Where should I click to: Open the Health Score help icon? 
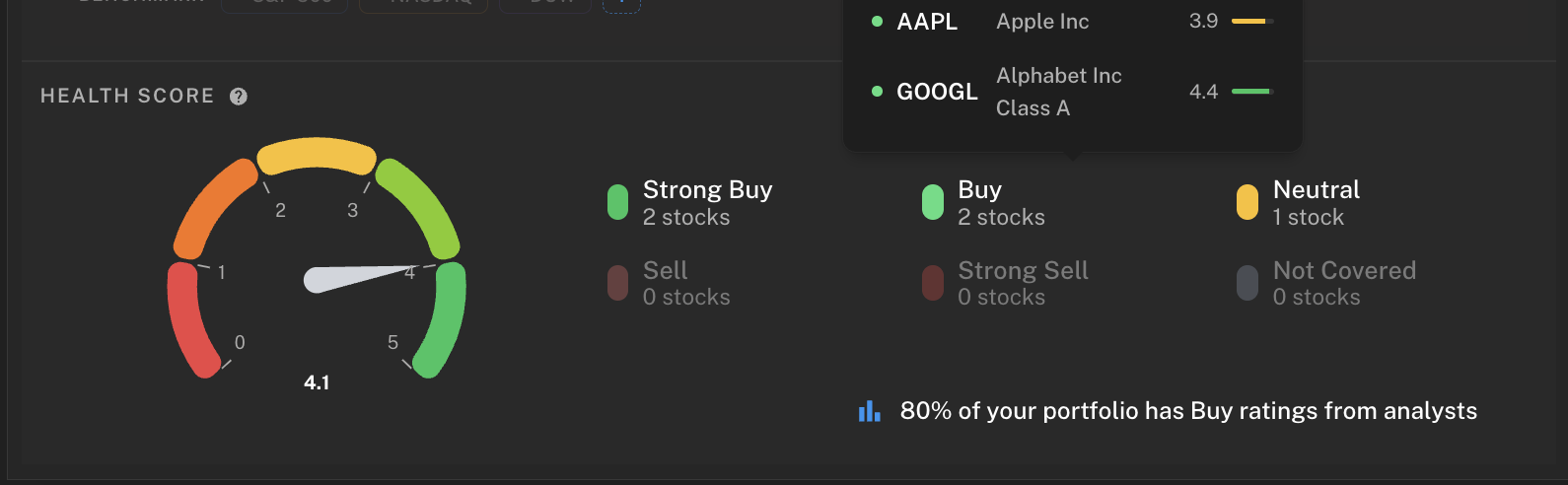239,97
